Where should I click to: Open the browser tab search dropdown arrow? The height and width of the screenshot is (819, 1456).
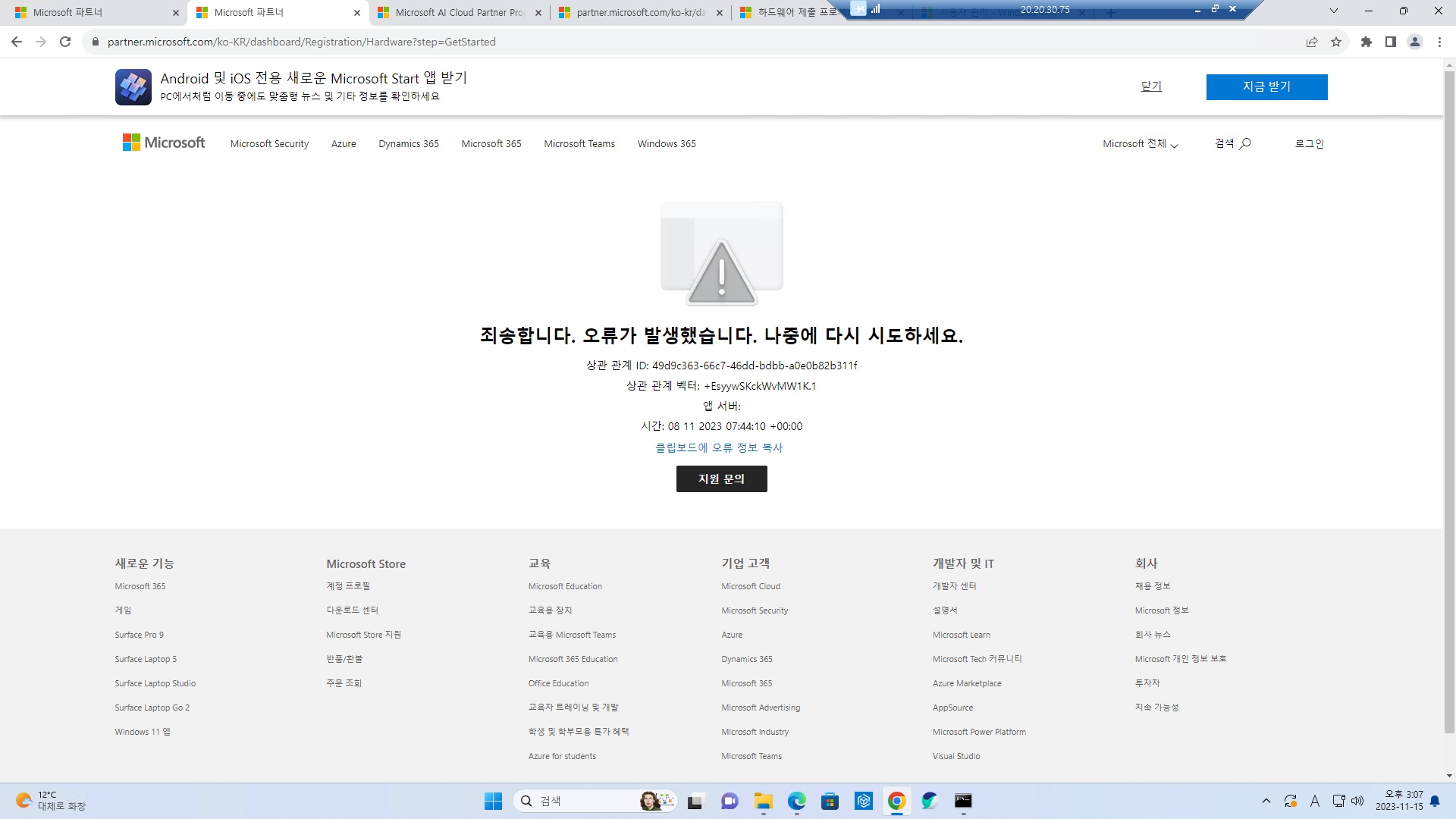coord(1333,9)
